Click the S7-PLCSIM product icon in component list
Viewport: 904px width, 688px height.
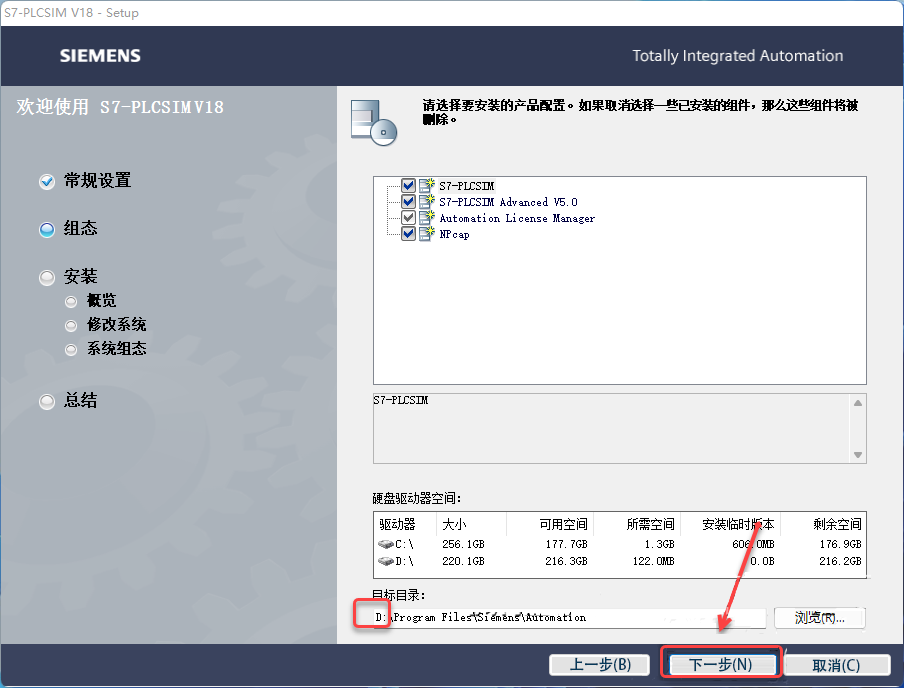[x=424, y=185]
